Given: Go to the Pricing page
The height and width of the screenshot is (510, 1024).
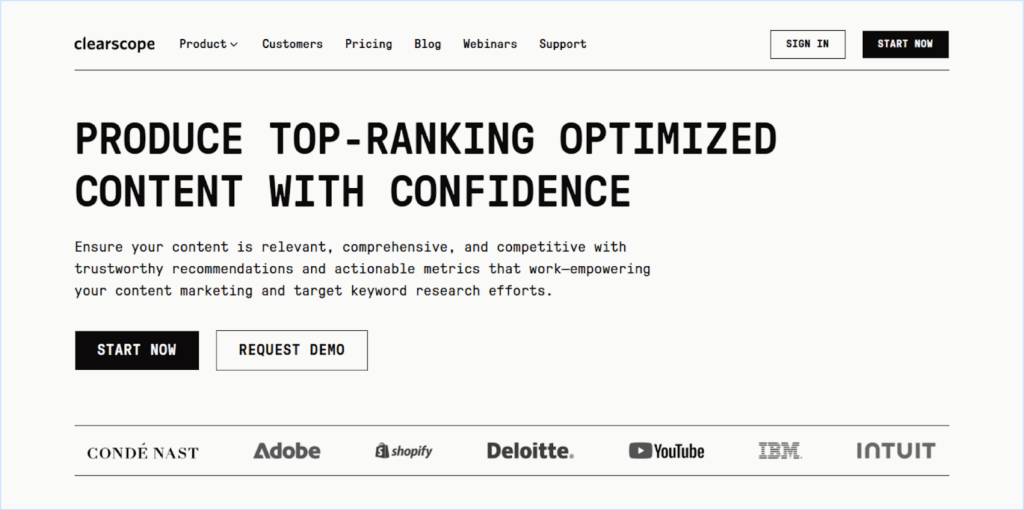Looking at the screenshot, I should (369, 44).
